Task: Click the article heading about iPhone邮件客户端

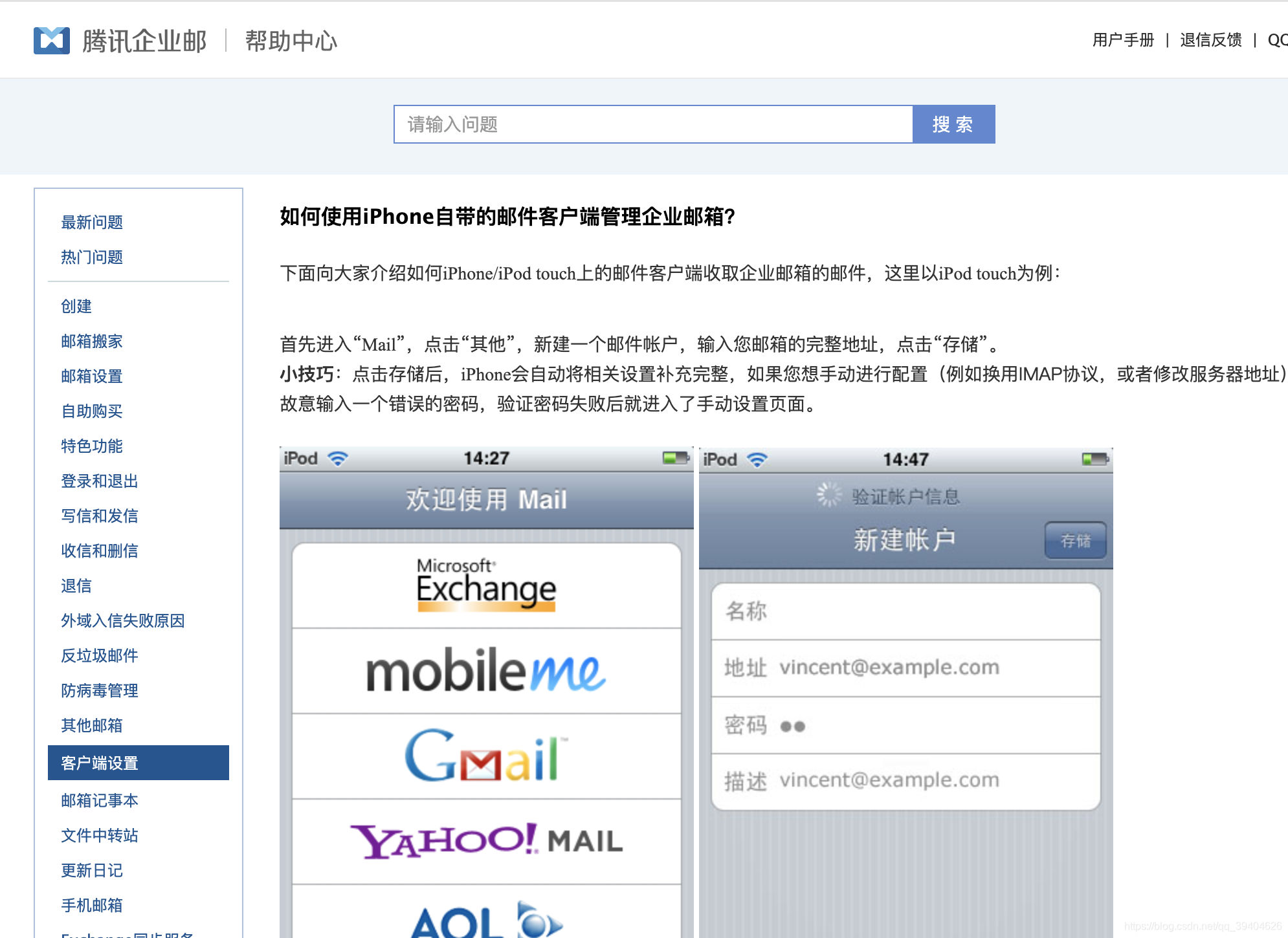Action: click(x=507, y=216)
